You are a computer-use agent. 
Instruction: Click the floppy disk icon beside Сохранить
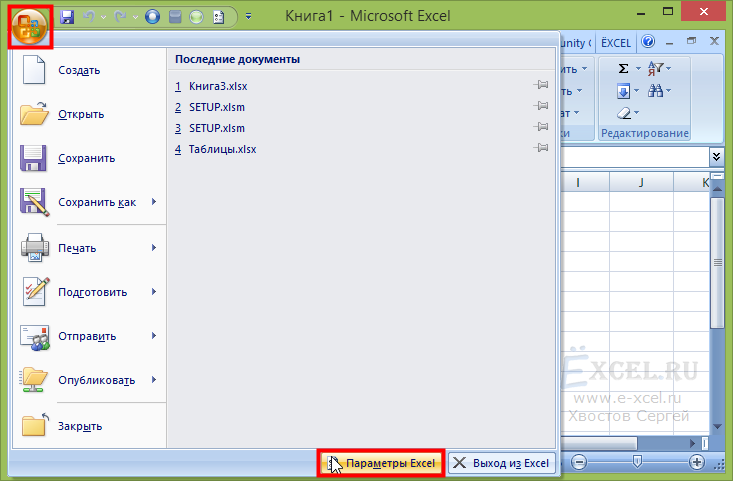tap(33, 158)
